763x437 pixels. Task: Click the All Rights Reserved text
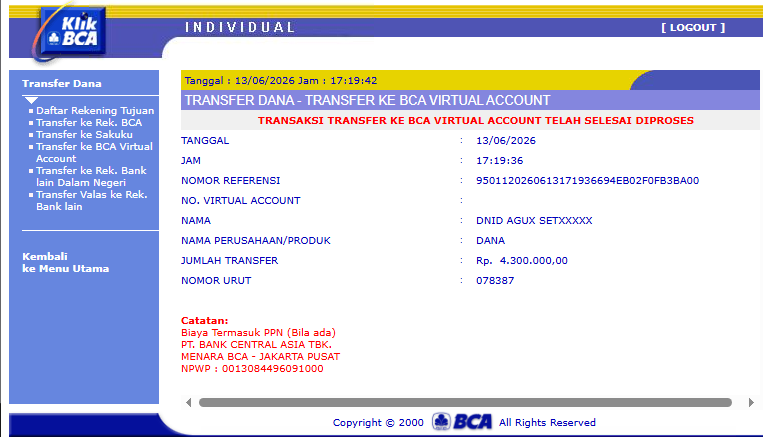(547, 422)
